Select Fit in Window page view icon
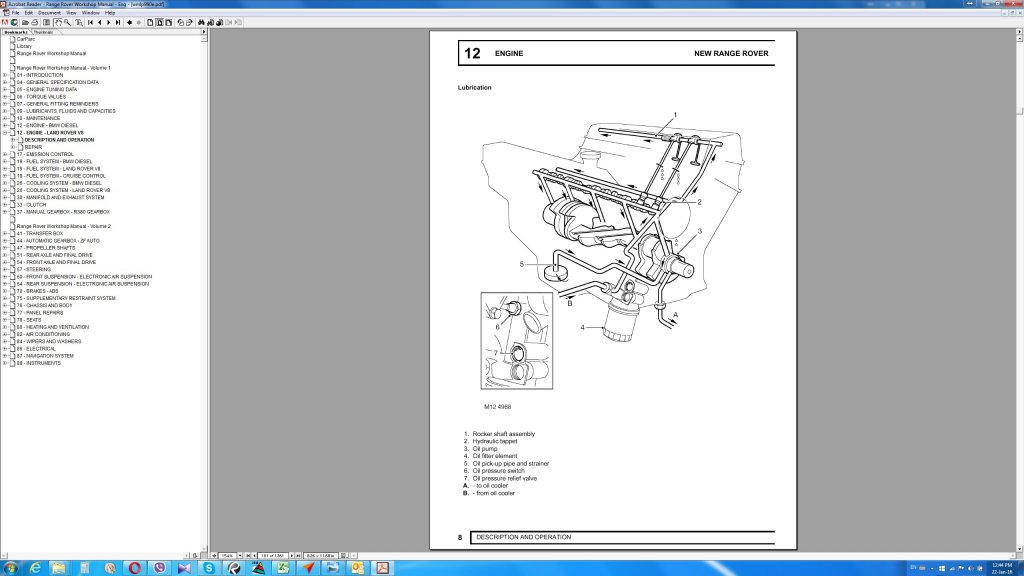The image size is (1024, 576). [159, 22]
